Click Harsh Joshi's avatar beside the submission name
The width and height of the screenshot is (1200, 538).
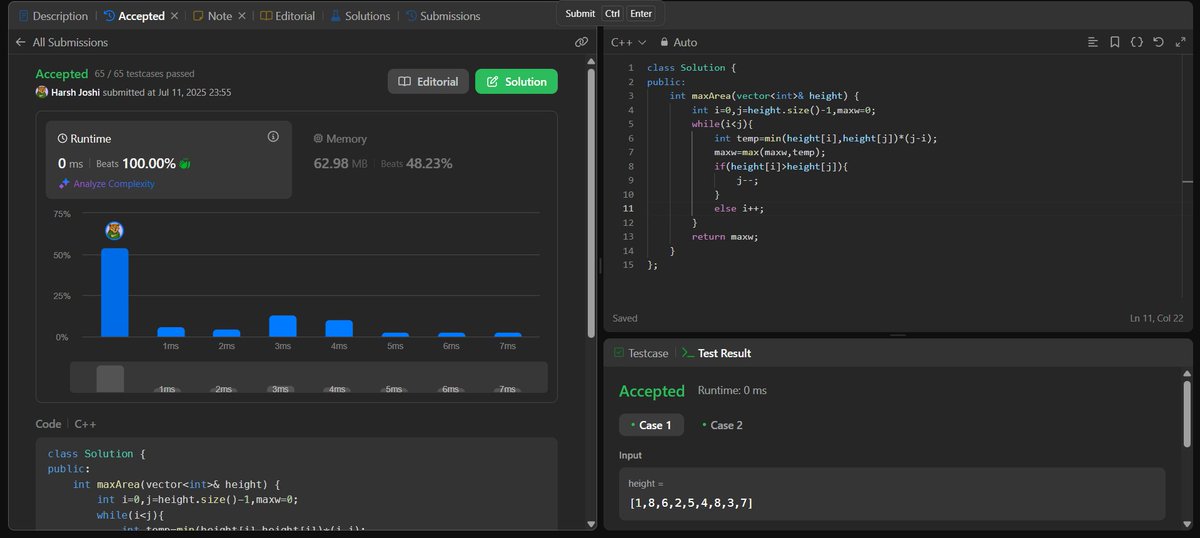[x=41, y=92]
